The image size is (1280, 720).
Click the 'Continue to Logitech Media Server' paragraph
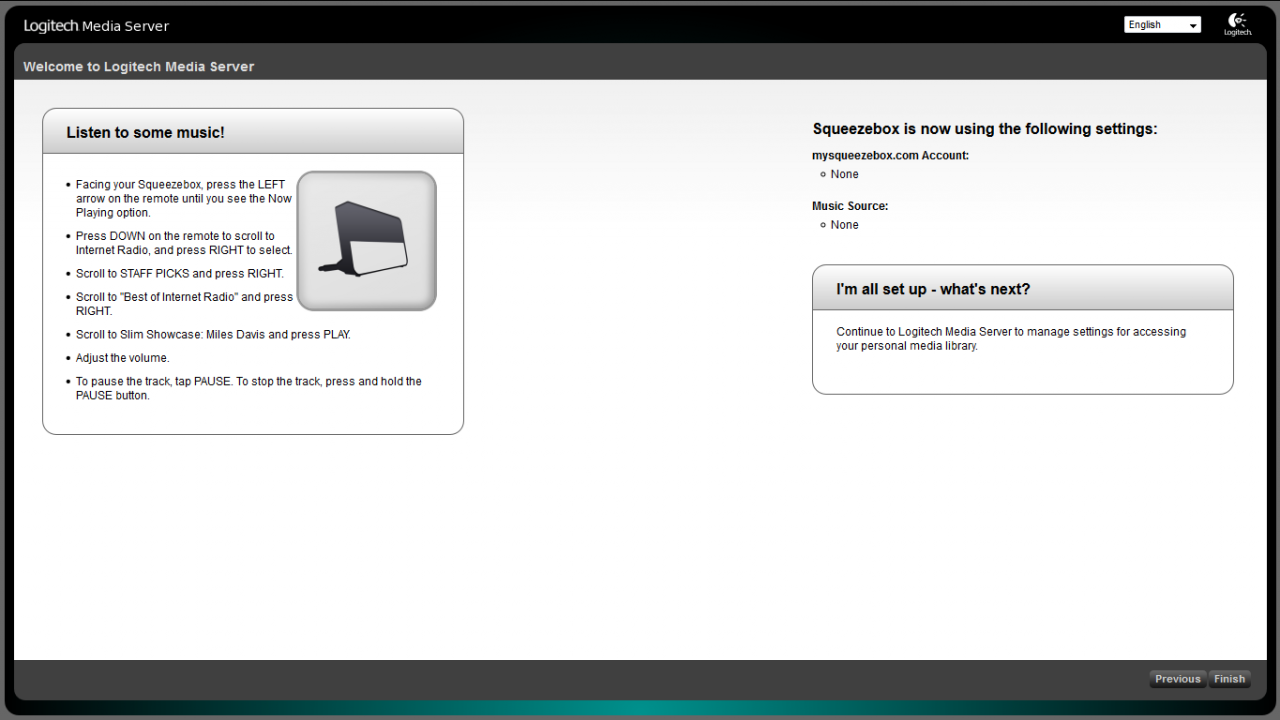tap(1011, 339)
